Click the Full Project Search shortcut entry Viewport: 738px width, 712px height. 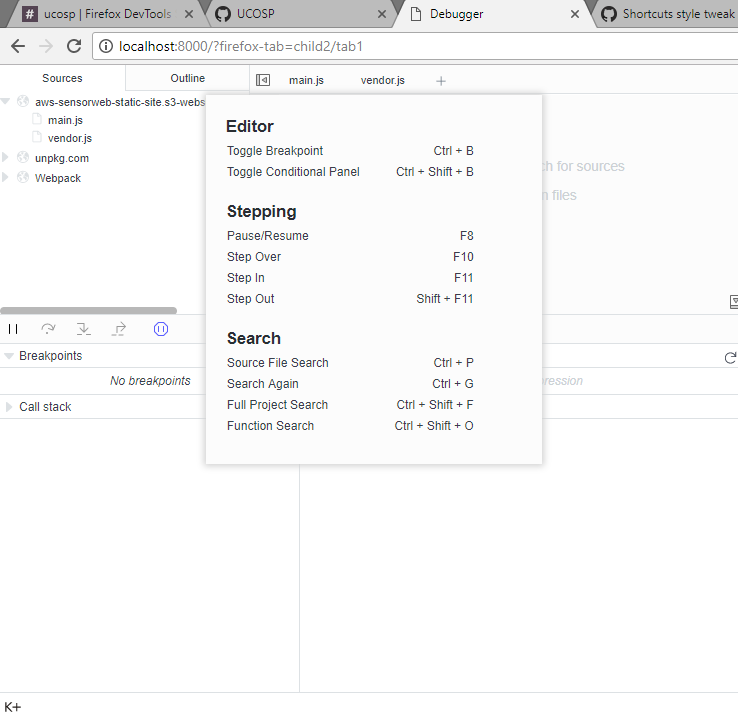[350, 405]
